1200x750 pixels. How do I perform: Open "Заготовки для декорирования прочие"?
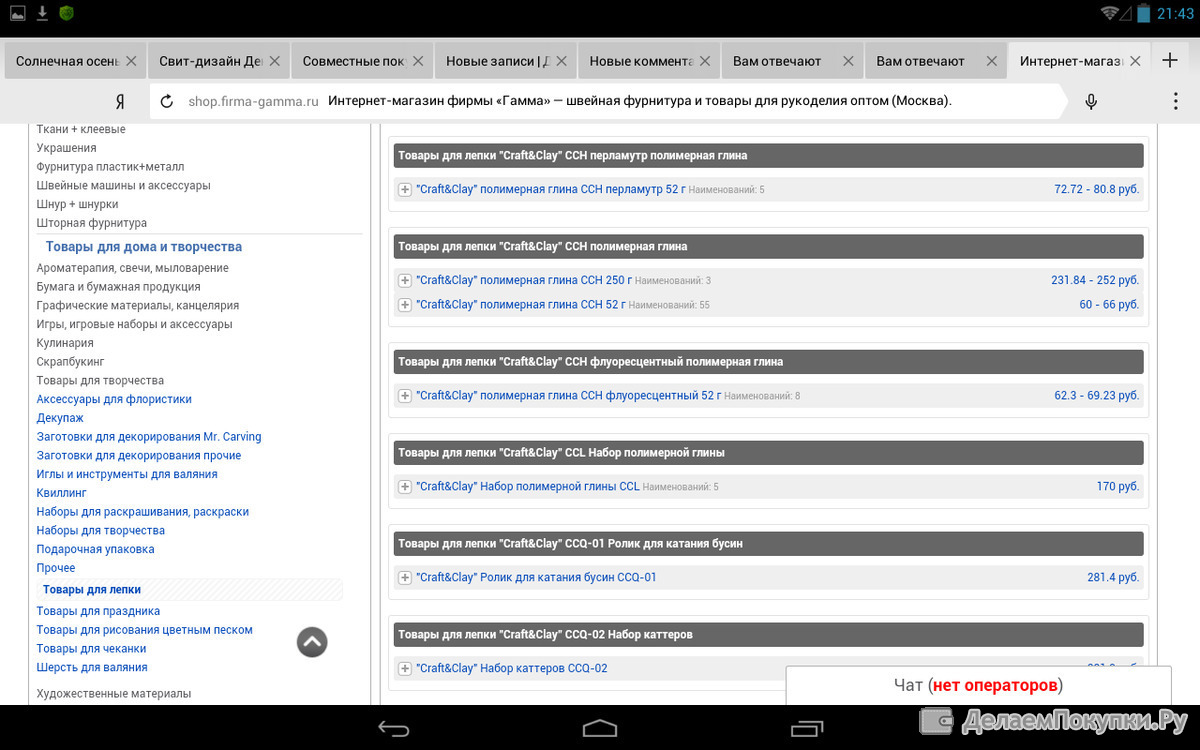[139, 455]
